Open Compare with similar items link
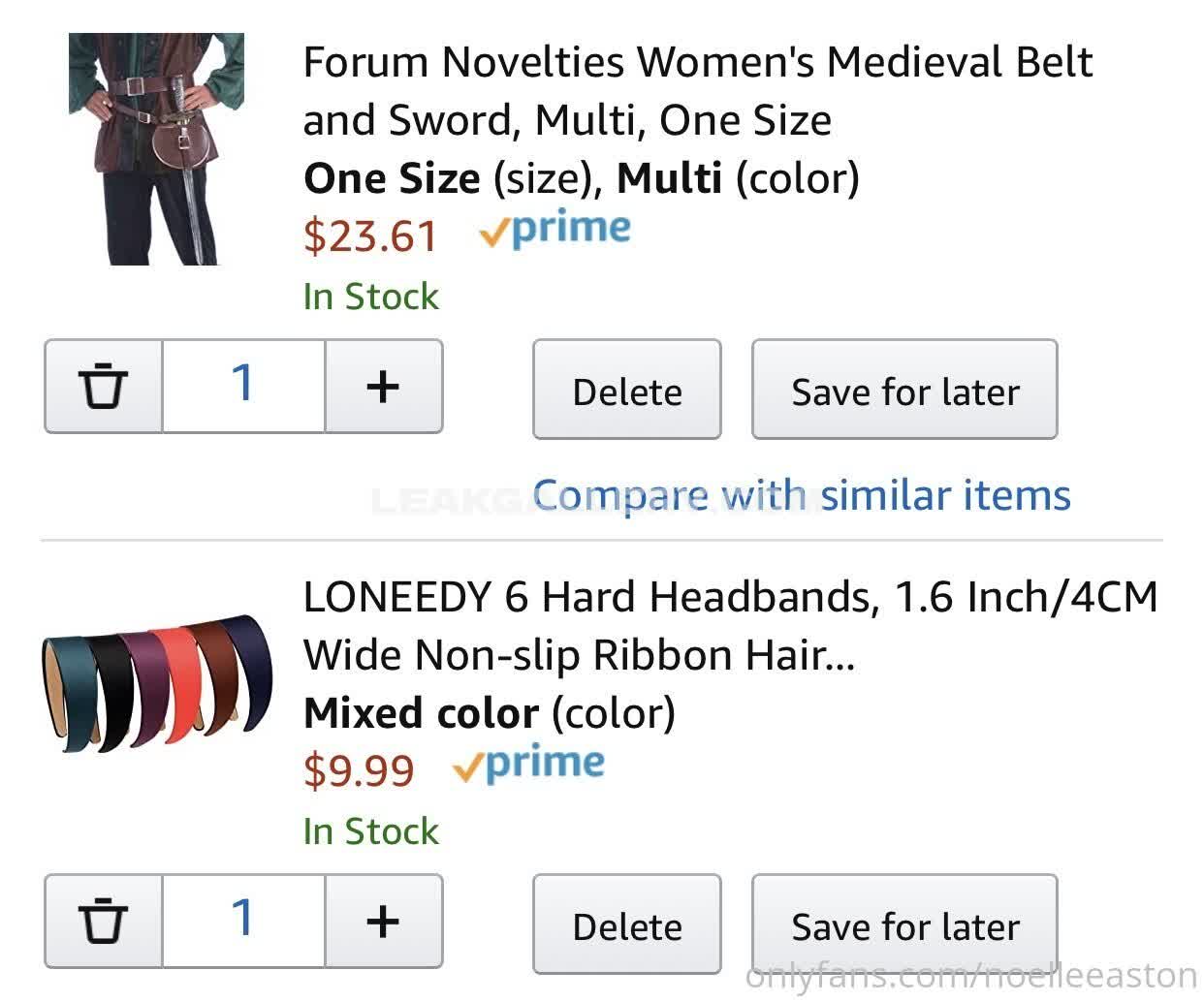The width and height of the screenshot is (1204, 1002). tap(801, 495)
